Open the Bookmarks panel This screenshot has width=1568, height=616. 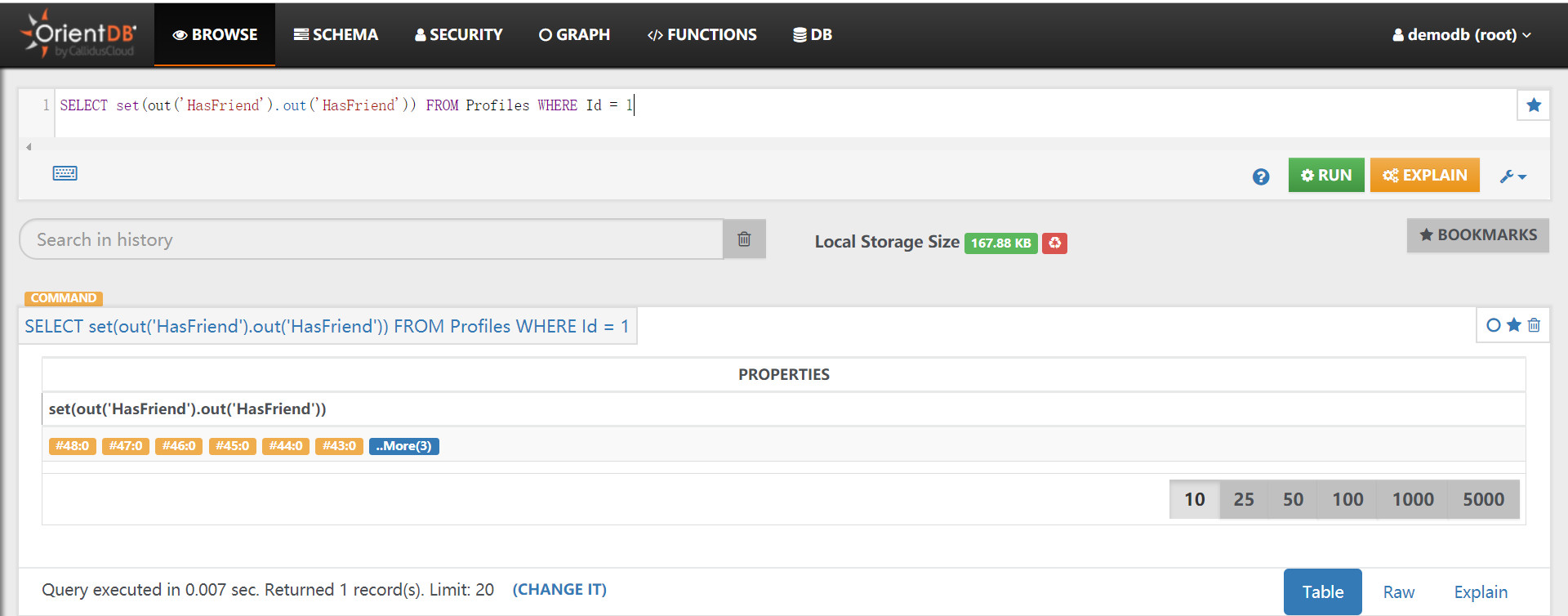click(1478, 235)
